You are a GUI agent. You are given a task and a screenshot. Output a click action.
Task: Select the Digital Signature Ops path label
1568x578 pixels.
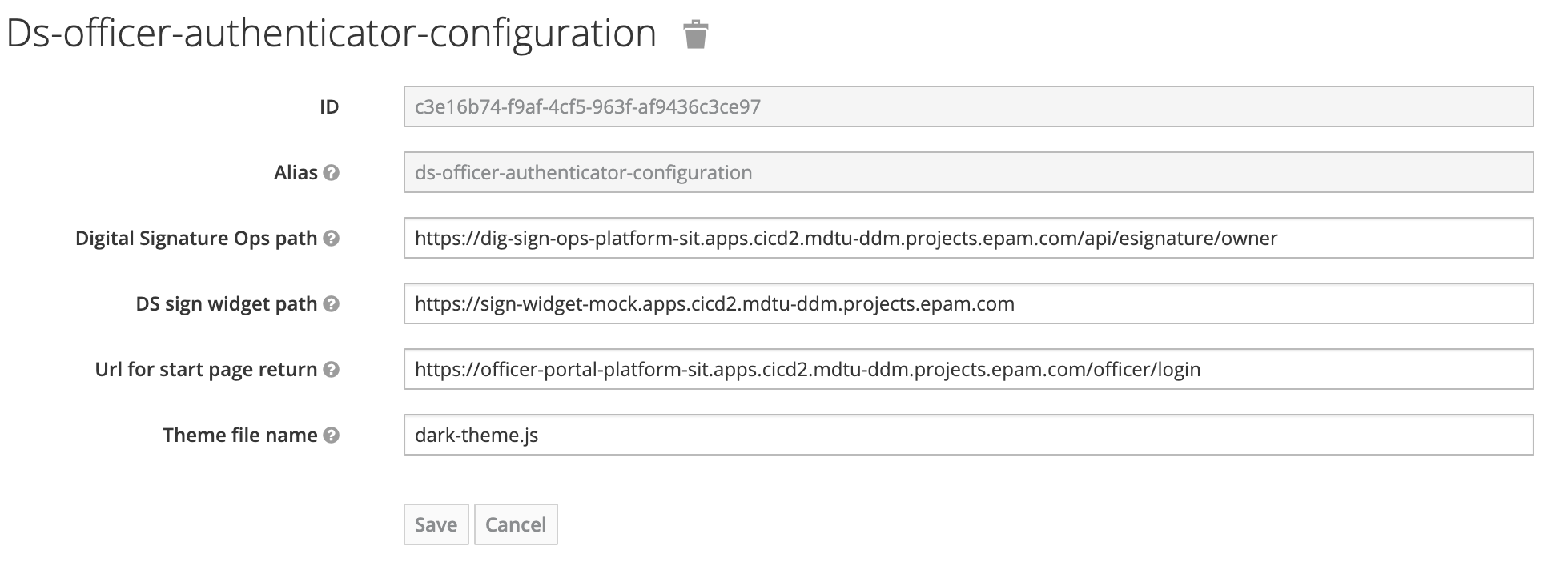coord(196,239)
